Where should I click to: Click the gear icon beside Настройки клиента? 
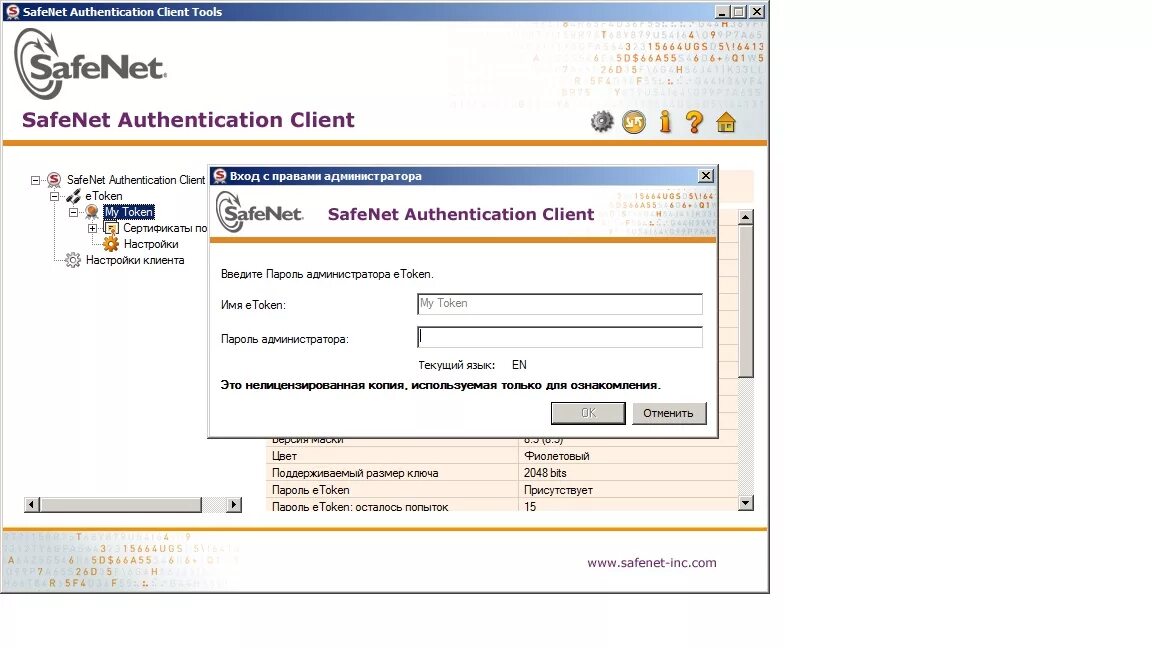point(73,260)
